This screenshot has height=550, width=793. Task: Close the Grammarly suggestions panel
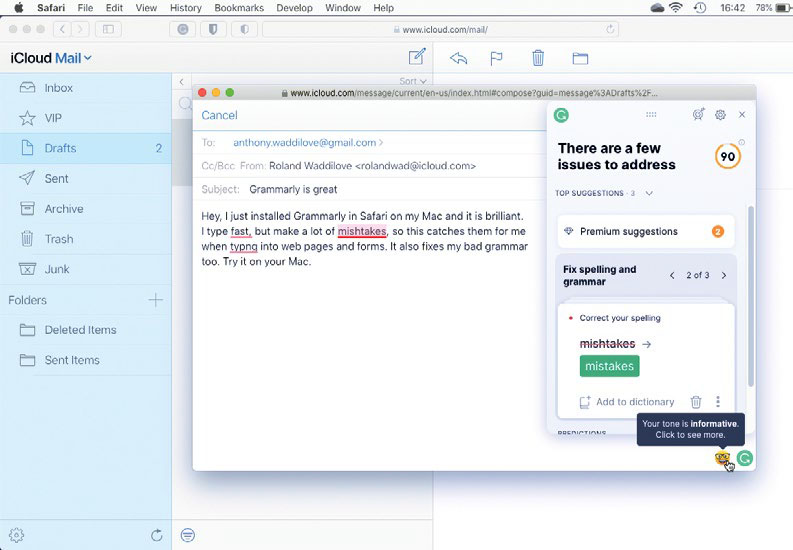(742, 115)
